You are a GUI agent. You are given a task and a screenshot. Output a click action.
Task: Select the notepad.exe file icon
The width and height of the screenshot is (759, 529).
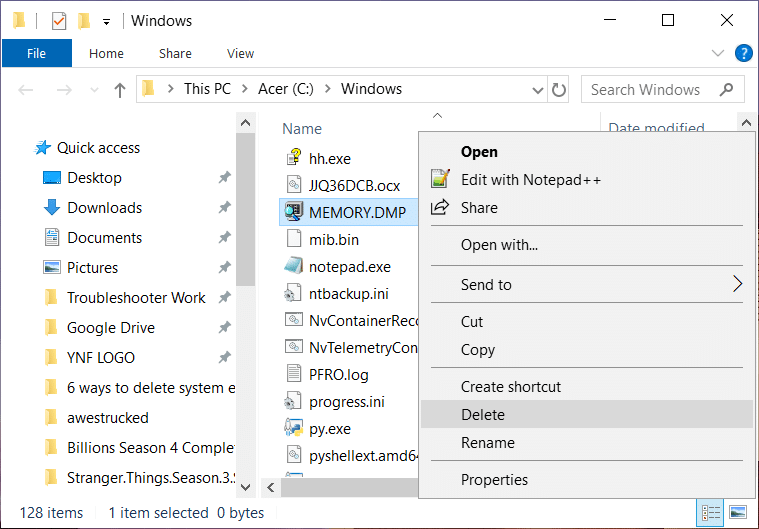coord(293,267)
